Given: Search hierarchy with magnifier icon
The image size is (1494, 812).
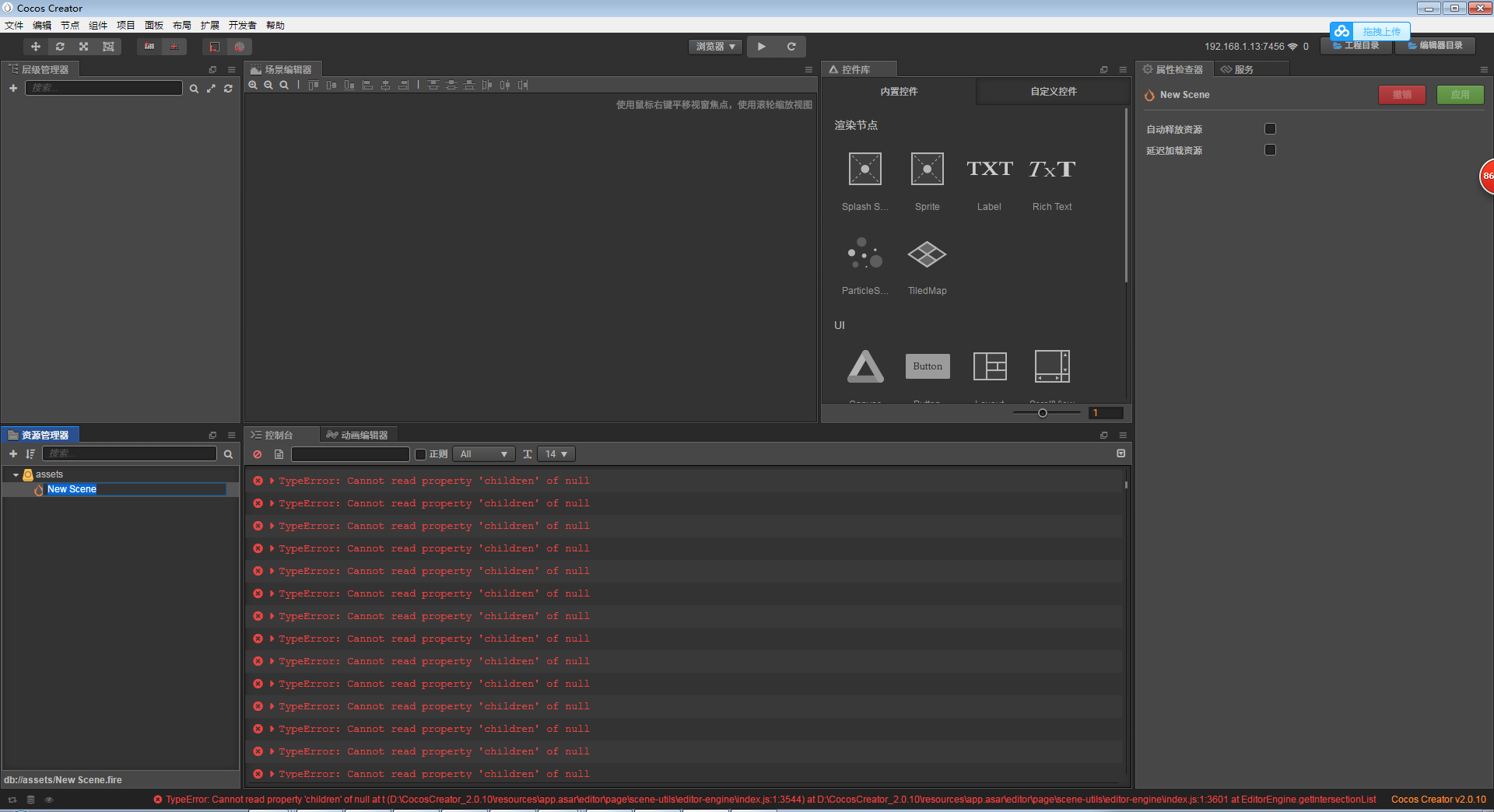Looking at the screenshot, I should pyautogui.click(x=194, y=89).
